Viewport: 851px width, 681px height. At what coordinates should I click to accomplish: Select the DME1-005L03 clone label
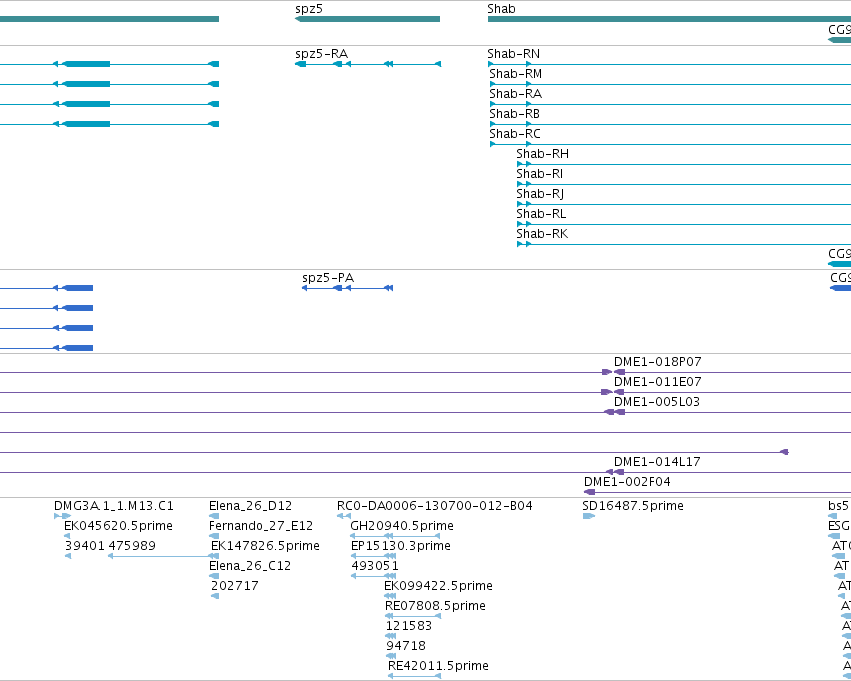657,402
